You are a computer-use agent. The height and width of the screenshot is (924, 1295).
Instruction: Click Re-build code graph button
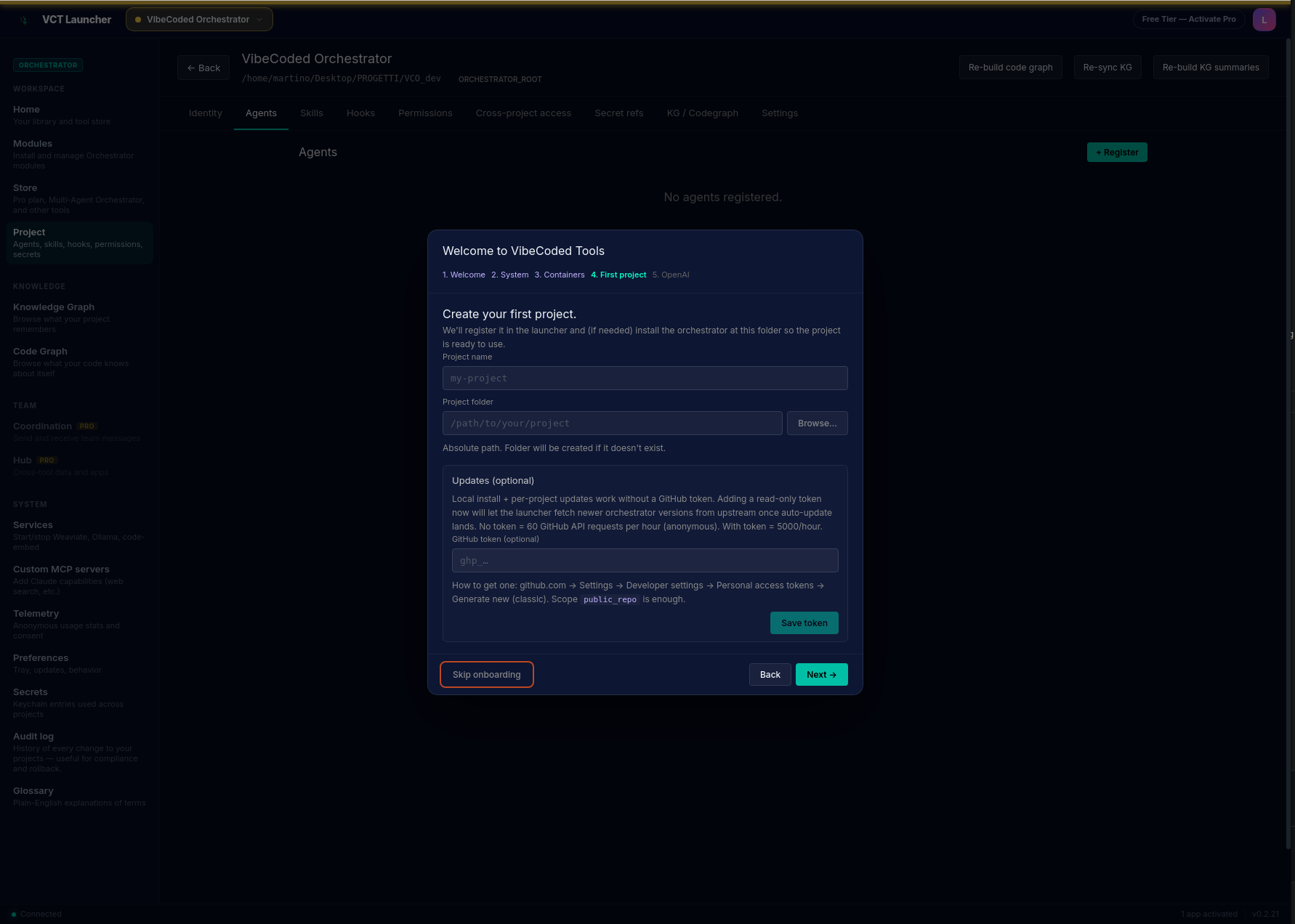[1010, 68]
